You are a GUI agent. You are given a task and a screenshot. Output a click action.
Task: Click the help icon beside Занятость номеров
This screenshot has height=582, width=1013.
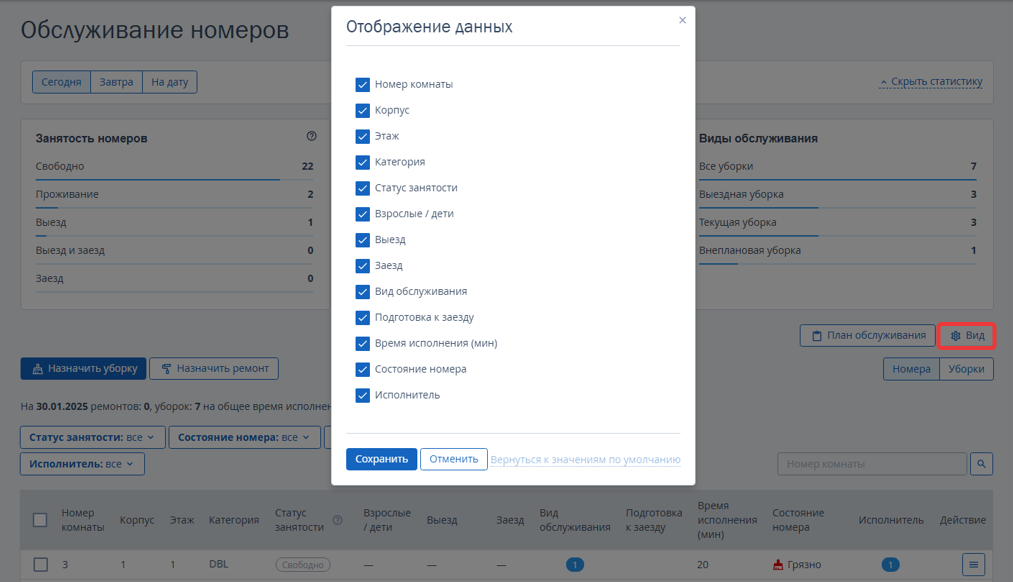tap(311, 136)
